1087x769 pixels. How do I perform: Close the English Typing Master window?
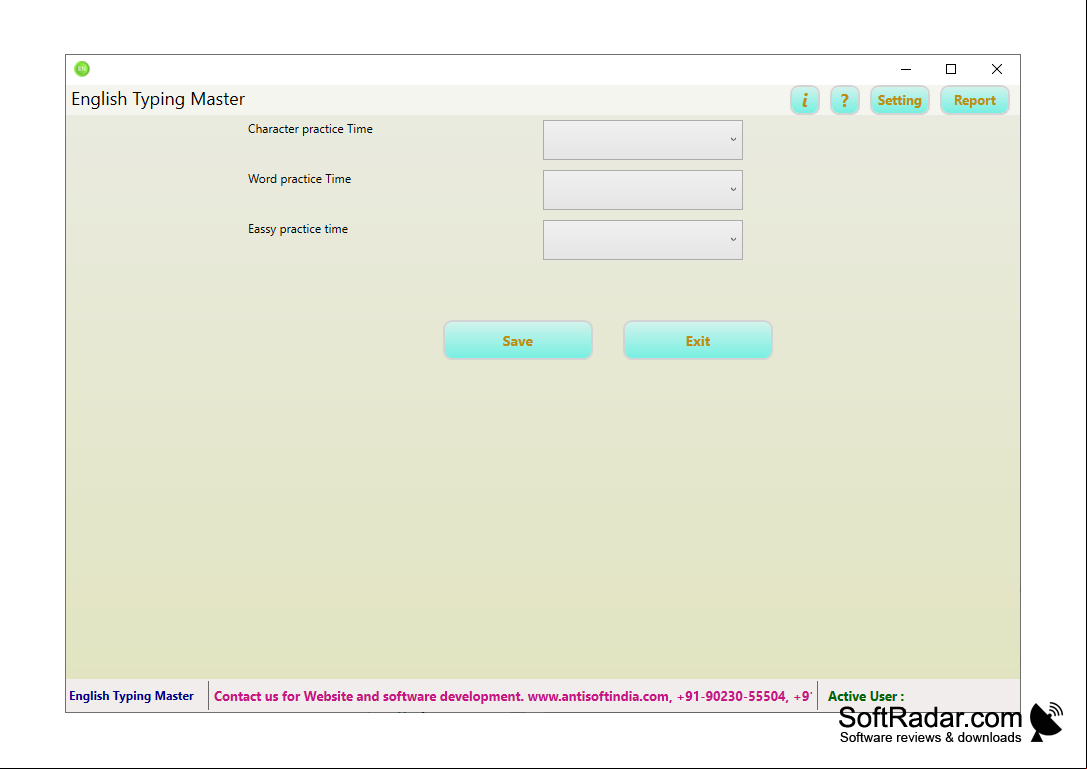997,69
